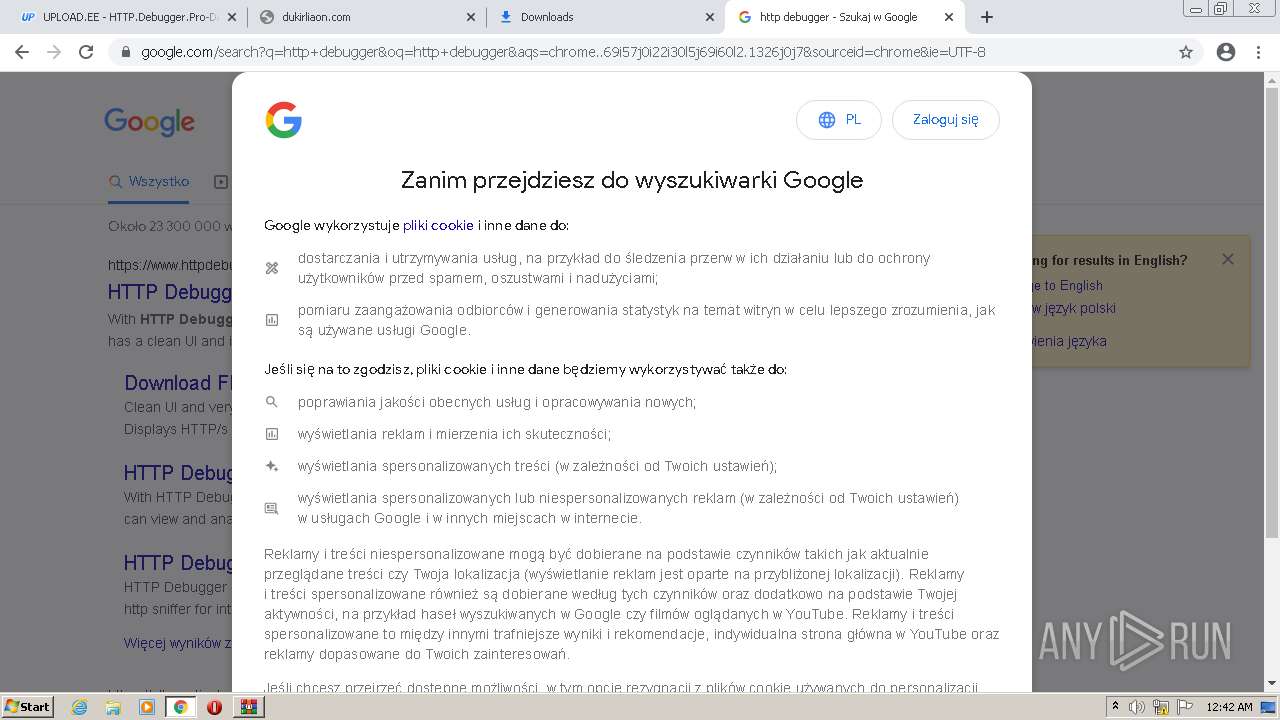Click the Zaloguj się button
The height and width of the screenshot is (720, 1280).
click(x=945, y=120)
